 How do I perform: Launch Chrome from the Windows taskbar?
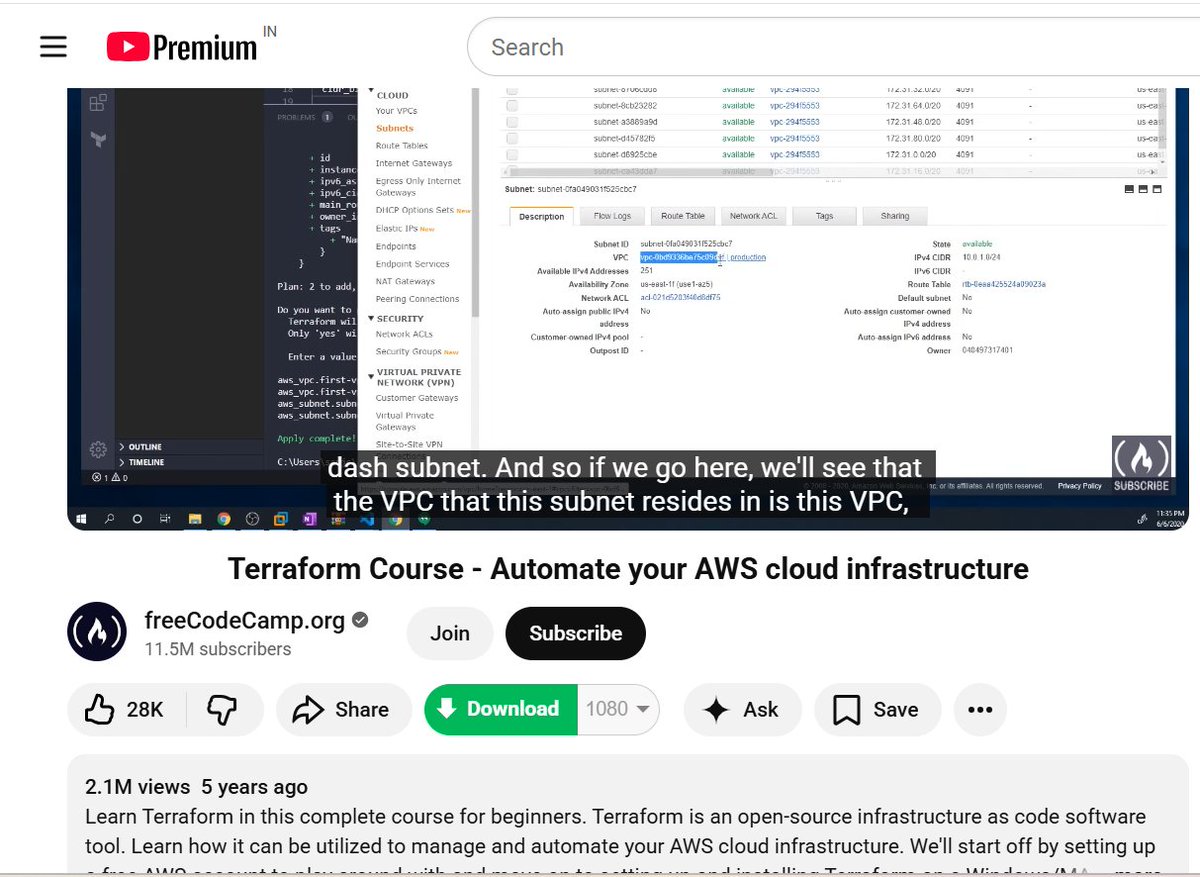(x=224, y=518)
